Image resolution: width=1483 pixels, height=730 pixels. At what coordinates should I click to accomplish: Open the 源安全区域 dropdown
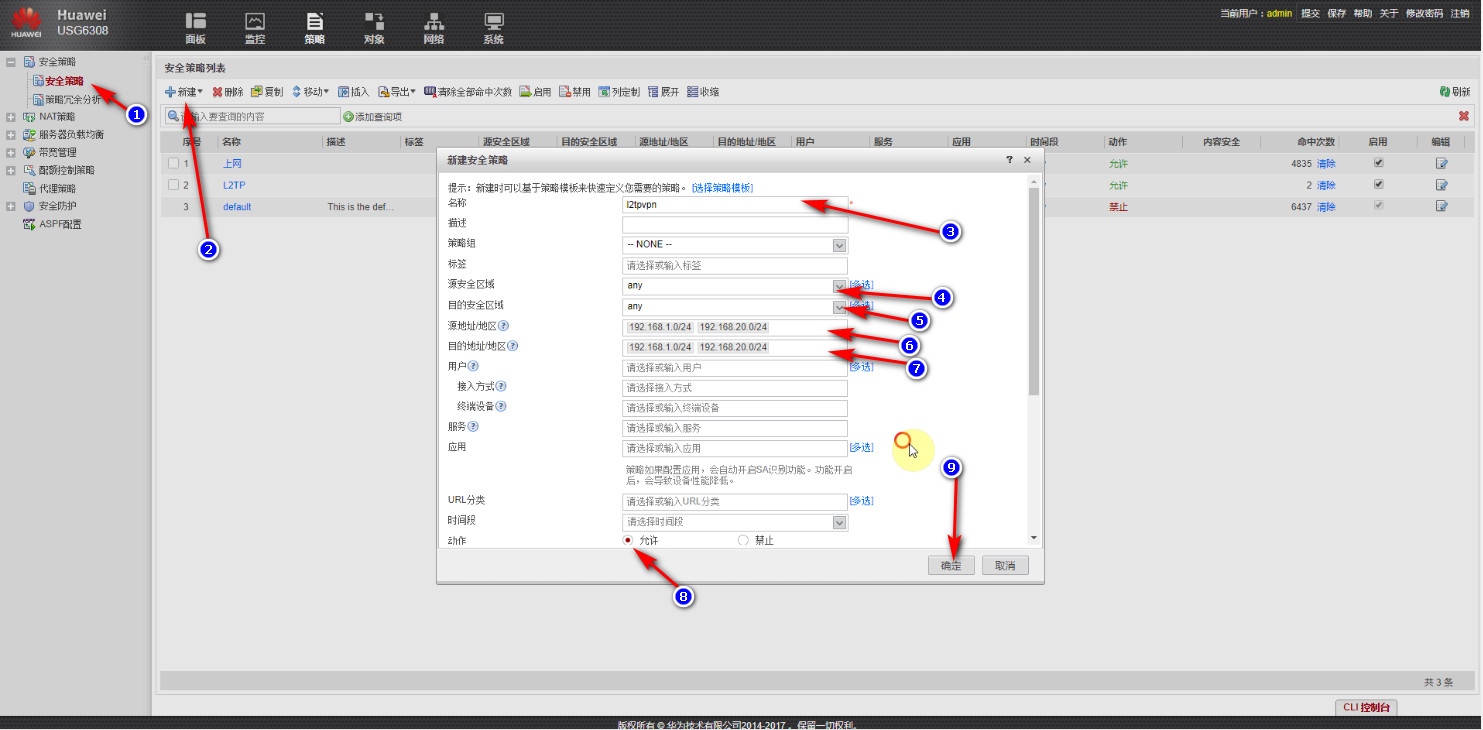click(x=839, y=286)
